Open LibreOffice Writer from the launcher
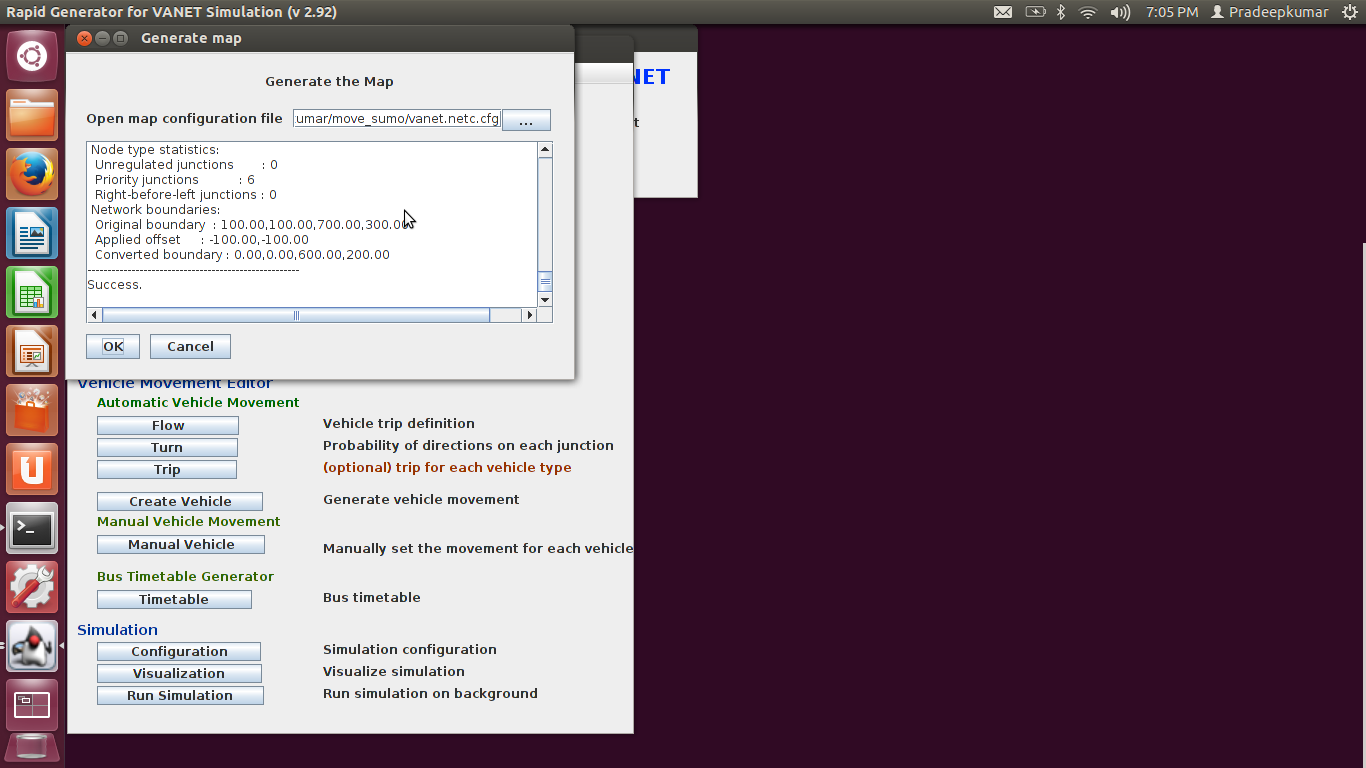Viewport: 1366px width, 768px height. [32, 234]
